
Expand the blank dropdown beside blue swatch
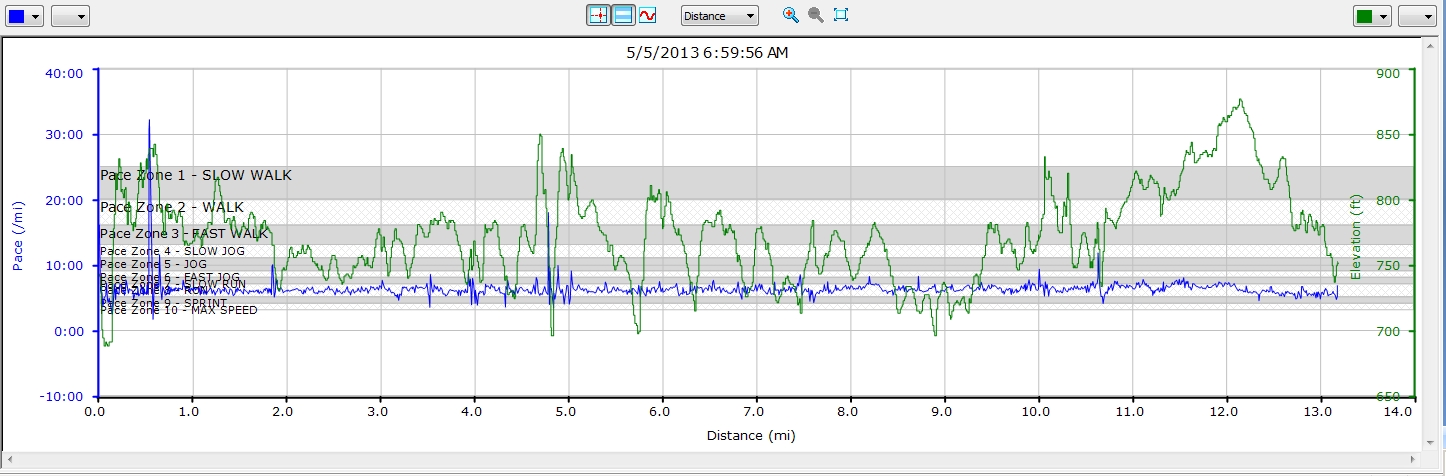(70, 16)
